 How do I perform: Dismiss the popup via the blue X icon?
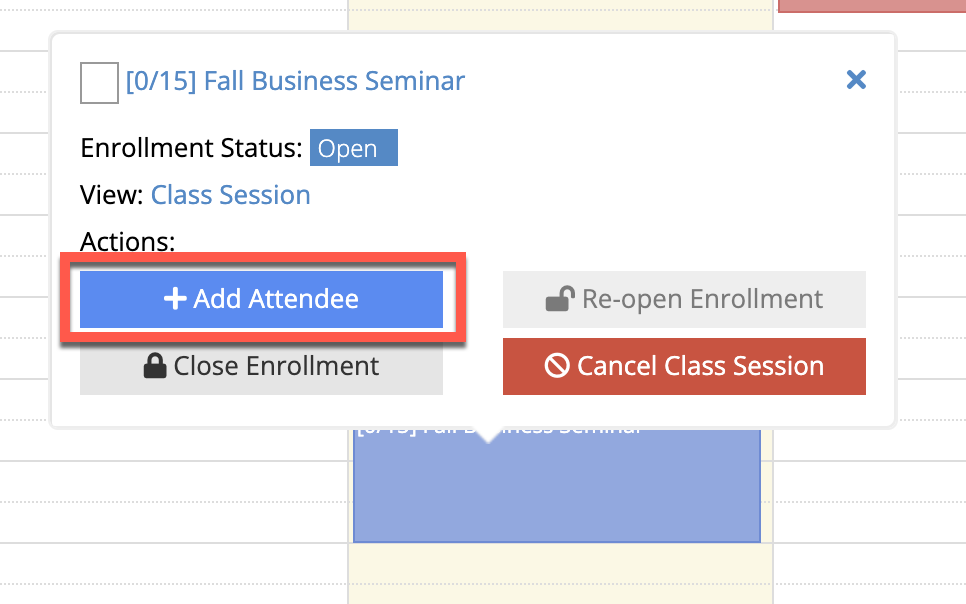point(856,80)
